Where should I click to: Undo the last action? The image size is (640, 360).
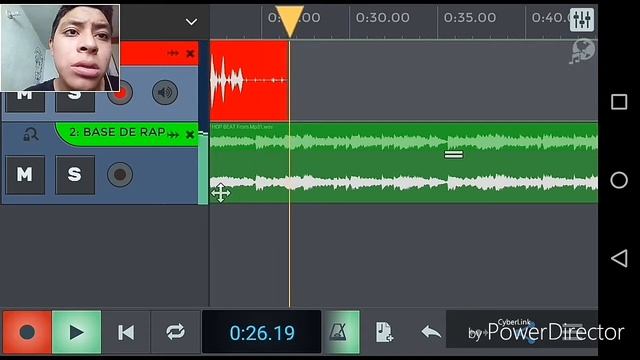431,332
